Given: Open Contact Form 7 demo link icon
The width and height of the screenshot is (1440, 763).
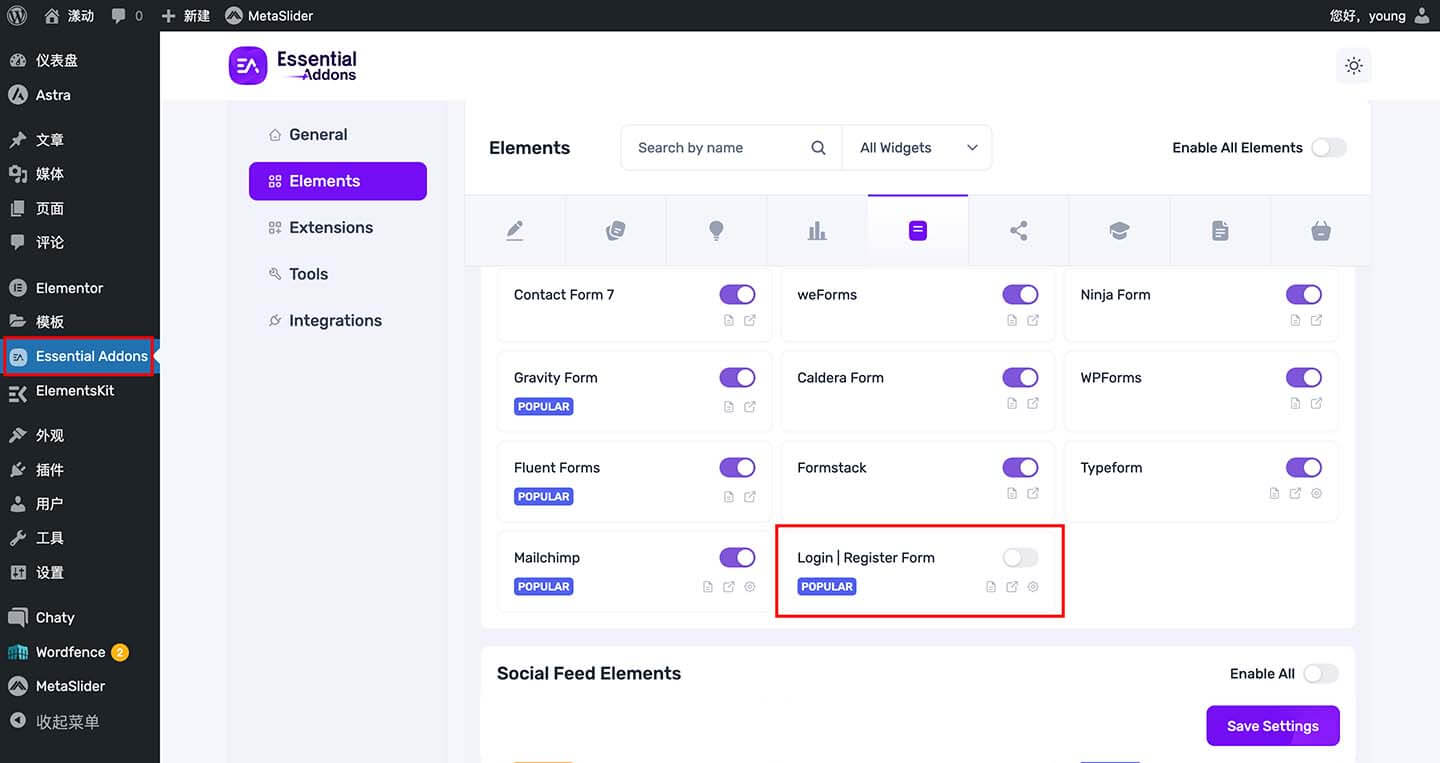Looking at the screenshot, I should (750, 320).
